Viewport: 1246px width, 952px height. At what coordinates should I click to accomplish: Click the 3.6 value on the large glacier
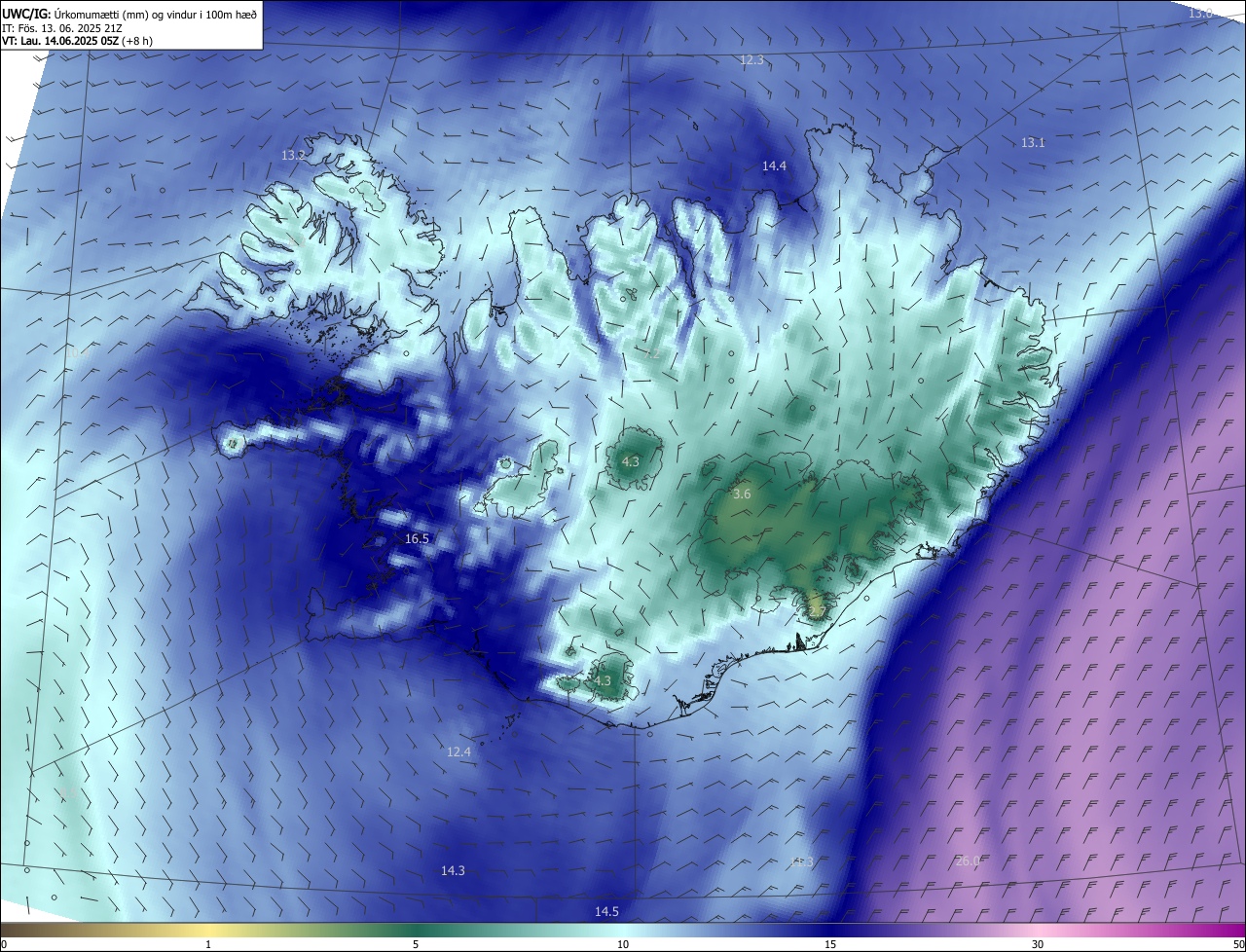[742, 494]
